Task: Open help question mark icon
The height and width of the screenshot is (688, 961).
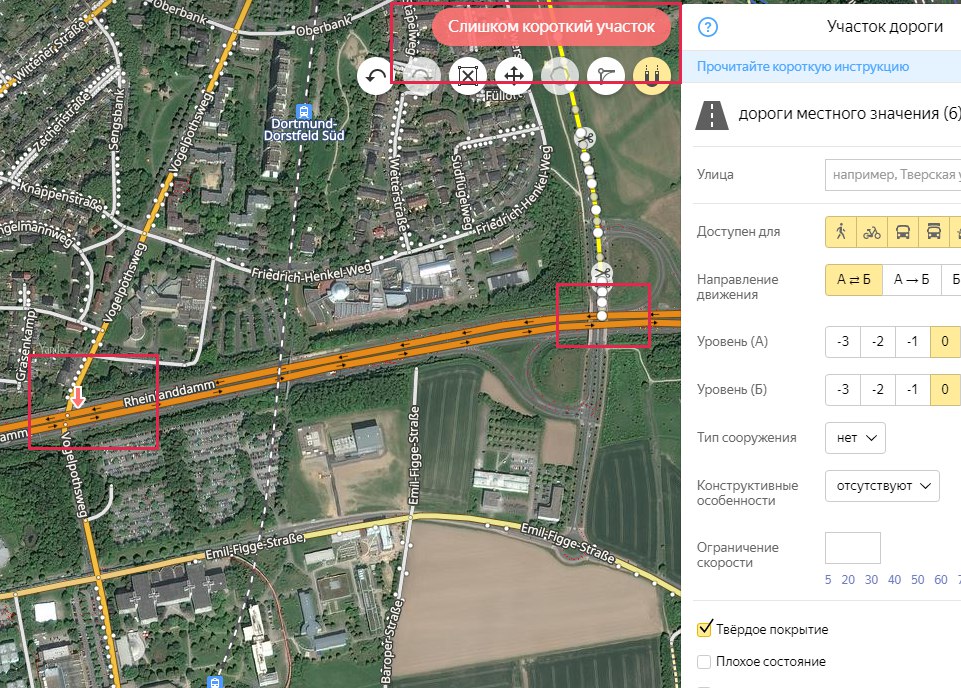Action: (x=708, y=27)
